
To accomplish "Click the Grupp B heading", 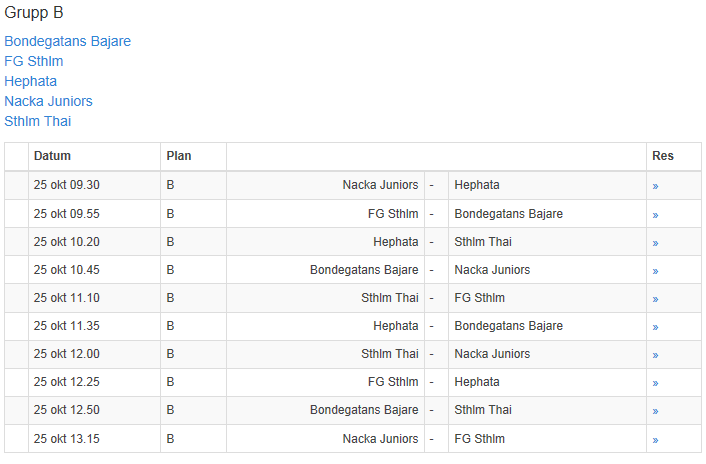I will (34, 13).
